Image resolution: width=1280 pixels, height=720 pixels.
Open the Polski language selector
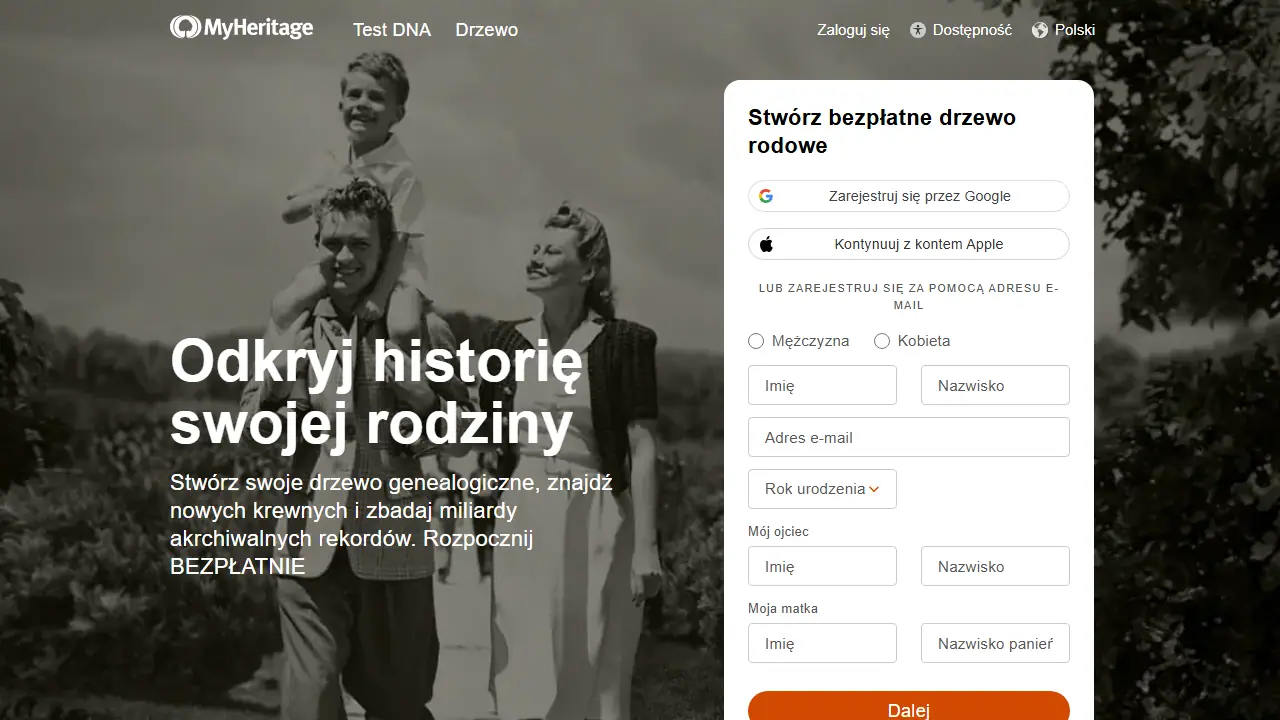1064,30
